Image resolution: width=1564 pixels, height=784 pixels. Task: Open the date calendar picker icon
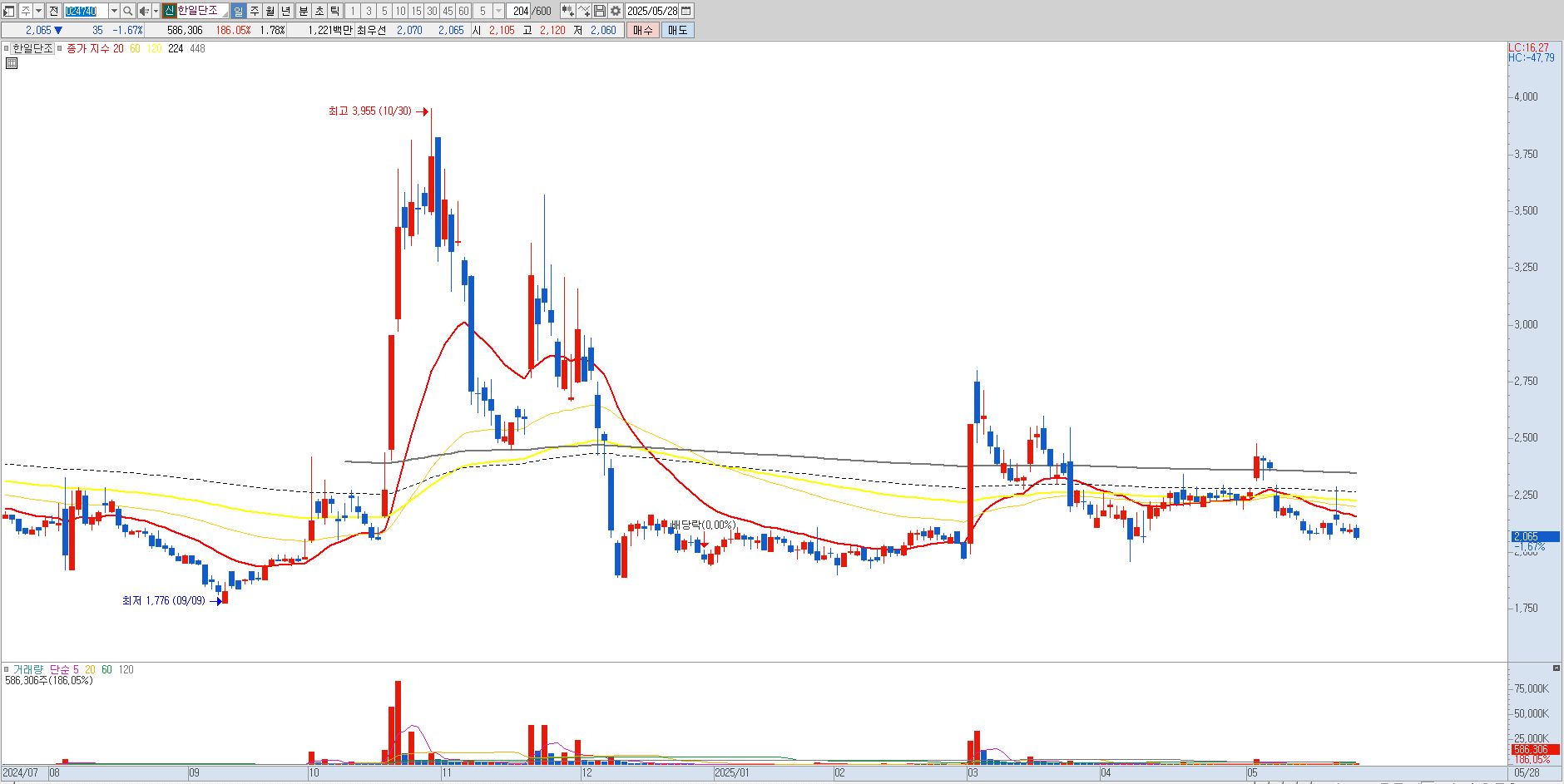(686, 11)
